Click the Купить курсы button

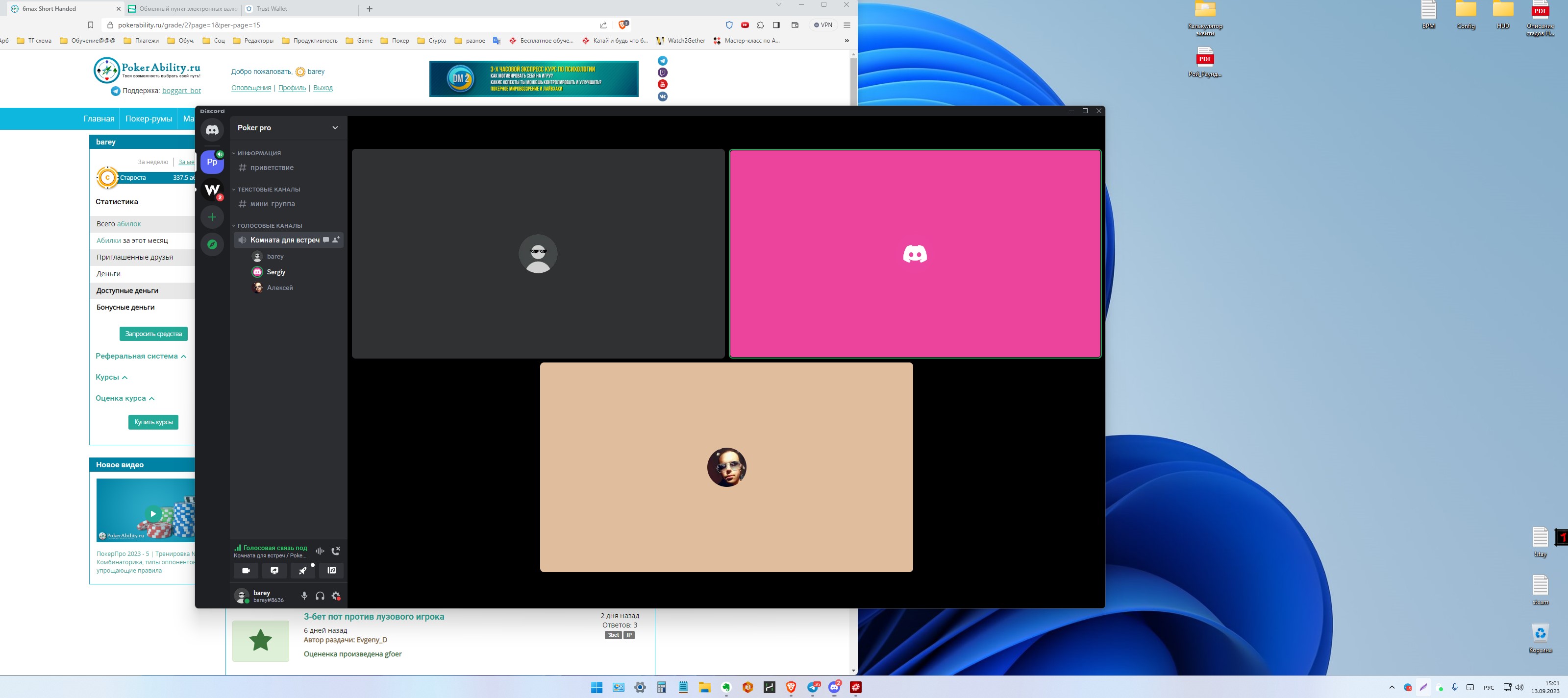[x=153, y=422]
